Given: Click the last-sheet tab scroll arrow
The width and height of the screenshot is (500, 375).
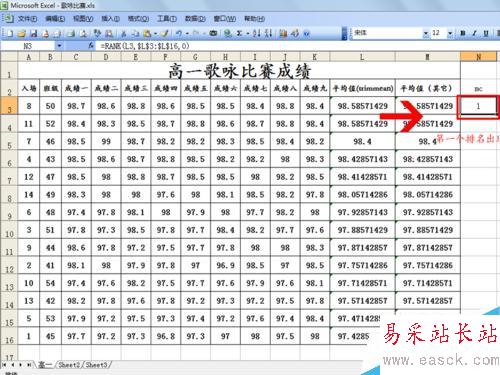Looking at the screenshot, I should 29,365.
